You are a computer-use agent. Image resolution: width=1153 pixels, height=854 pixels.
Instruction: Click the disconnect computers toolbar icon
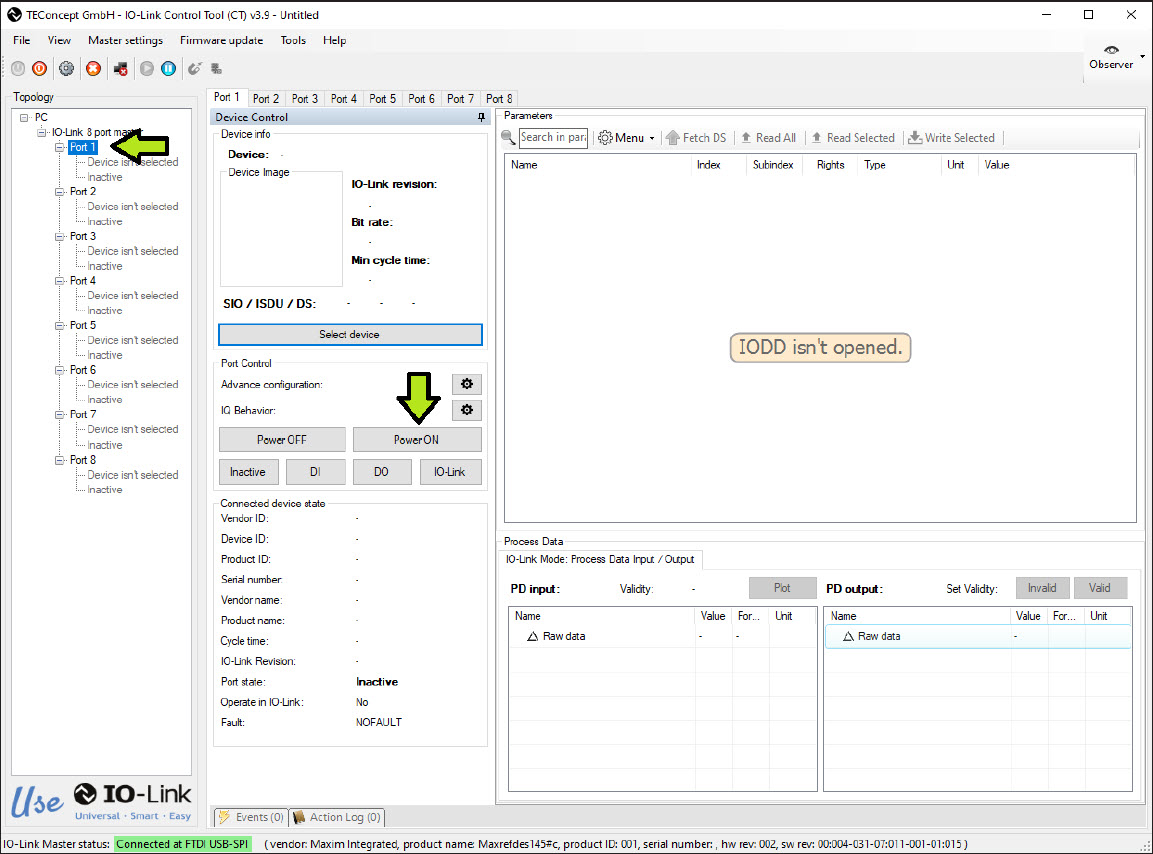pyautogui.click(x=121, y=68)
